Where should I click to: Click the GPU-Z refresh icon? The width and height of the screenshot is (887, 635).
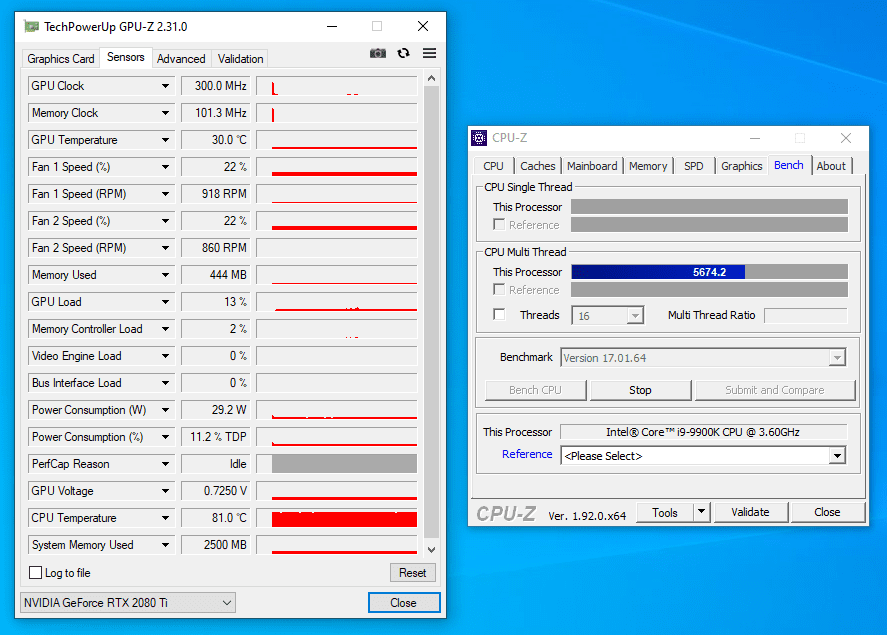point(403,53)
